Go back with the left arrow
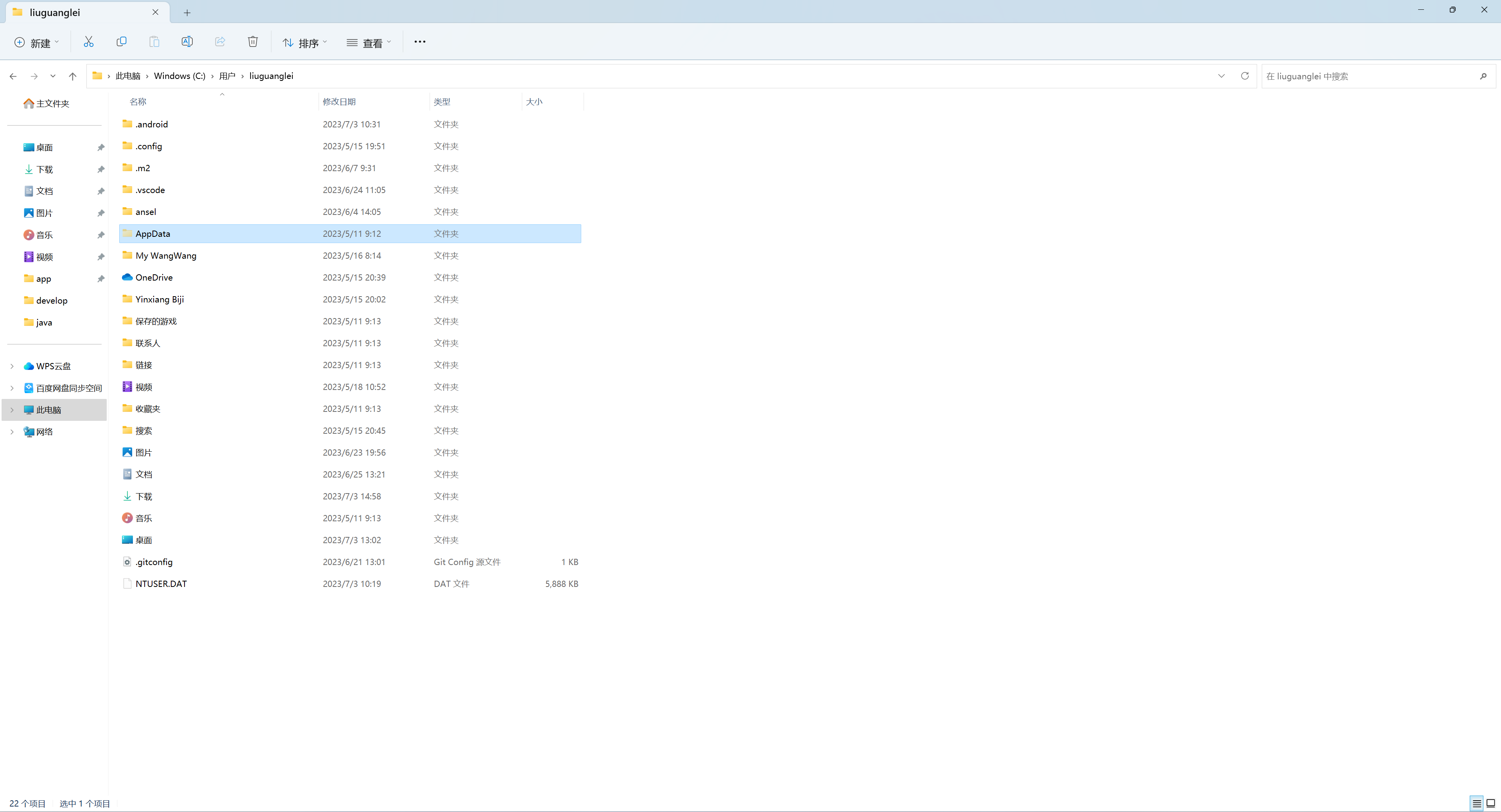 point(13,76)
